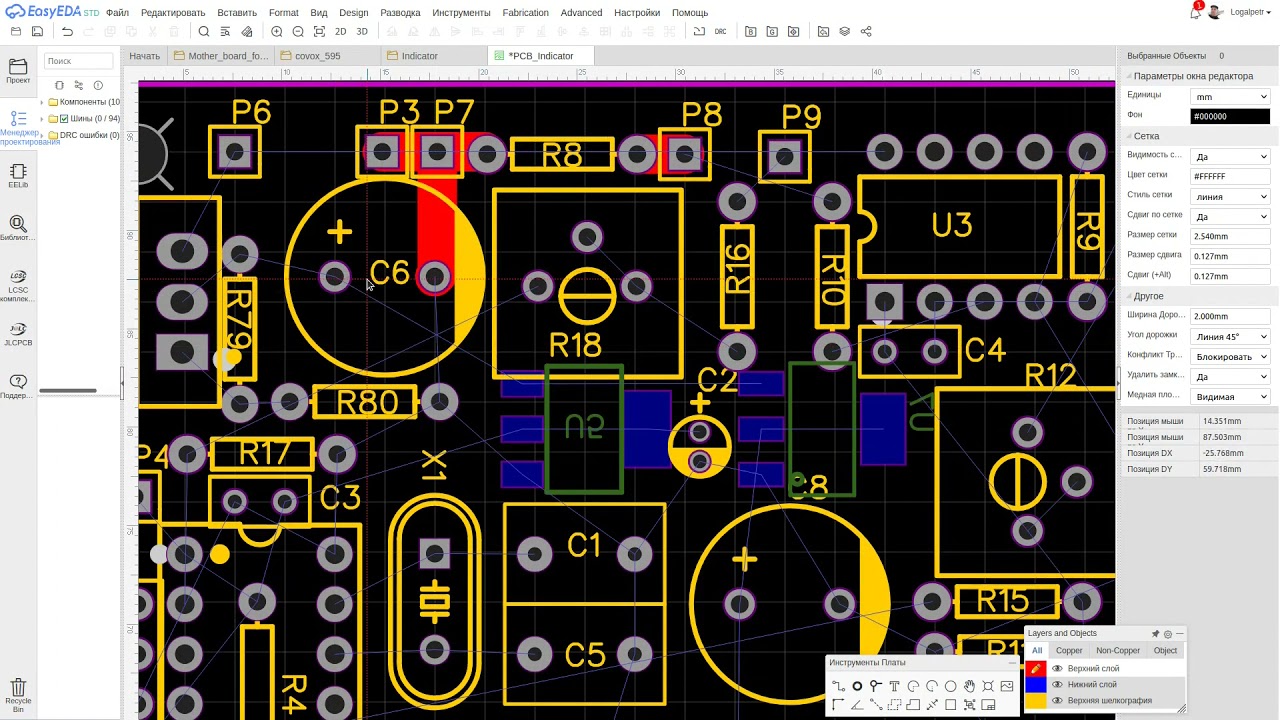Screen dimensions: 1280x720
Task: Select the Circle tool in PCB tools
Action: point(950,686)
